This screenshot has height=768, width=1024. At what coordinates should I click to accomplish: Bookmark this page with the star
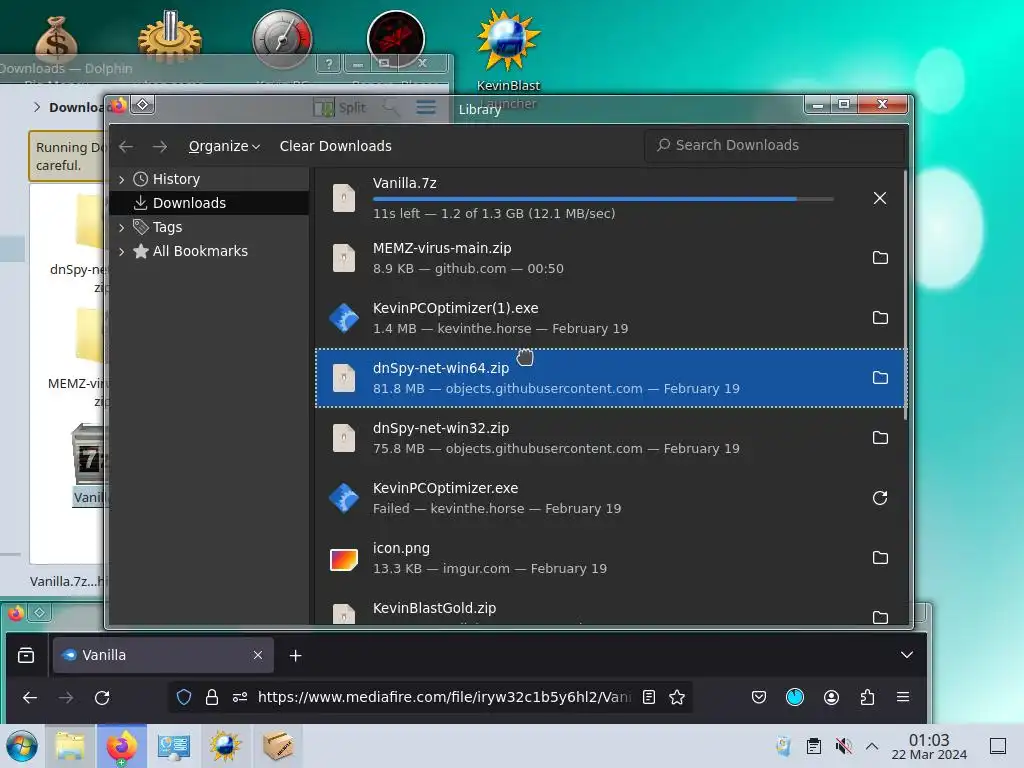[x=677, y=697]
